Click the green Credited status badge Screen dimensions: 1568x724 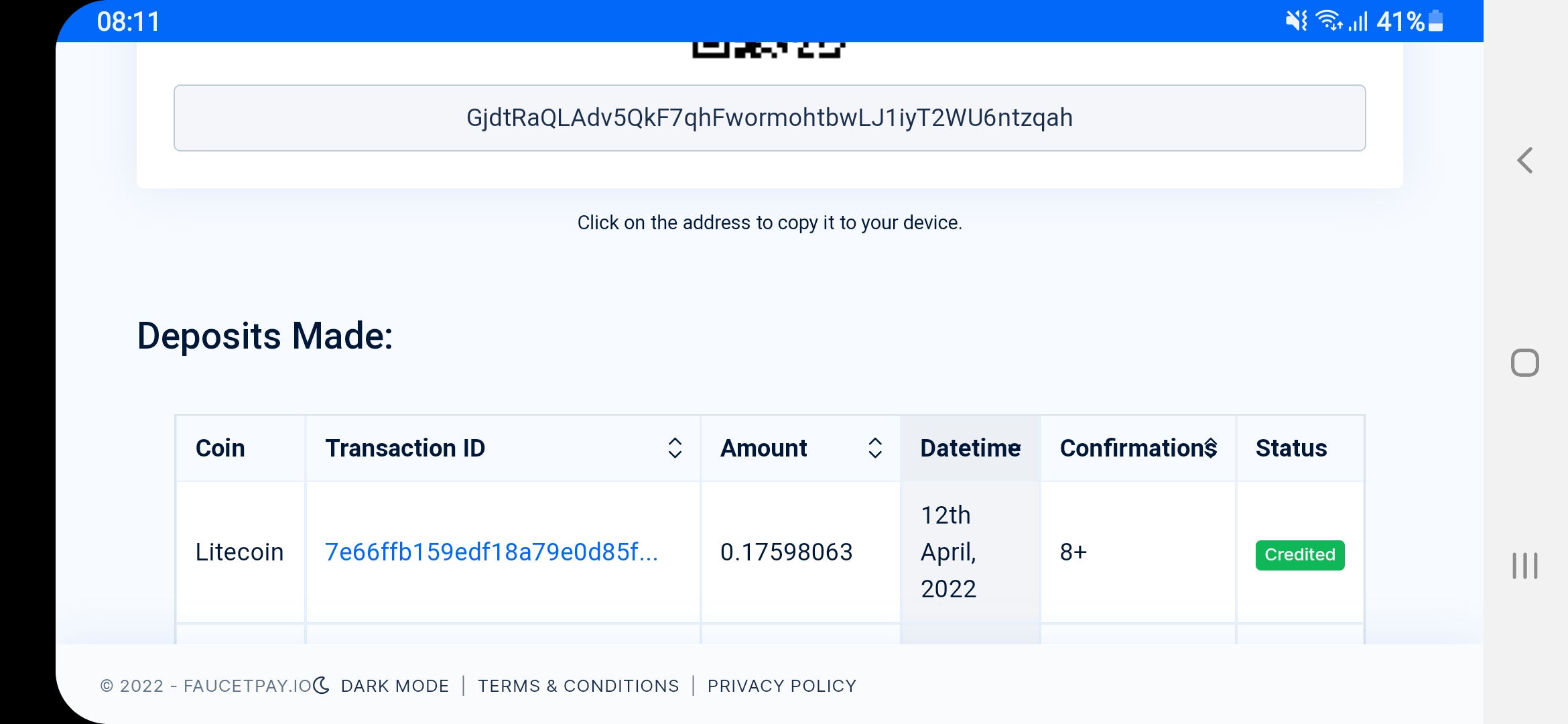click(1300, 555)
